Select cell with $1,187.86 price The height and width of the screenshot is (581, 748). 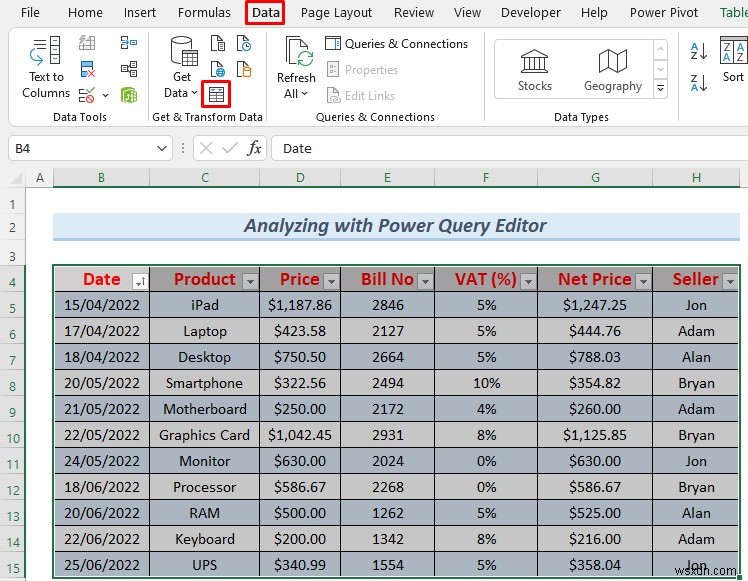[300, 305]
